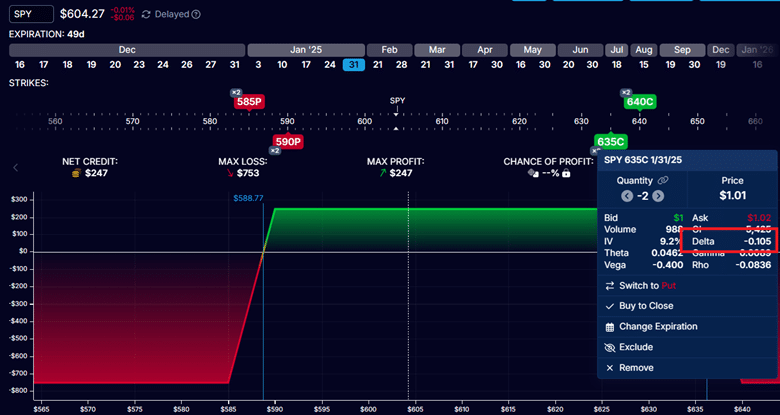Click the Ask $1.02 value
This screenshot has width=780, height=415.
pos(759,218)
